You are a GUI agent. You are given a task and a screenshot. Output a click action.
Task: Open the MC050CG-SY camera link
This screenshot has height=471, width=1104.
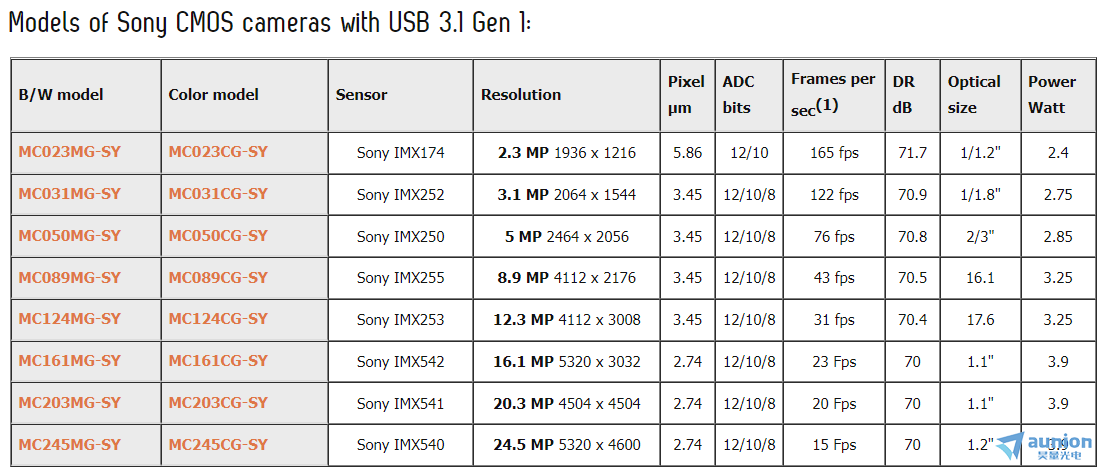(218, 235)
